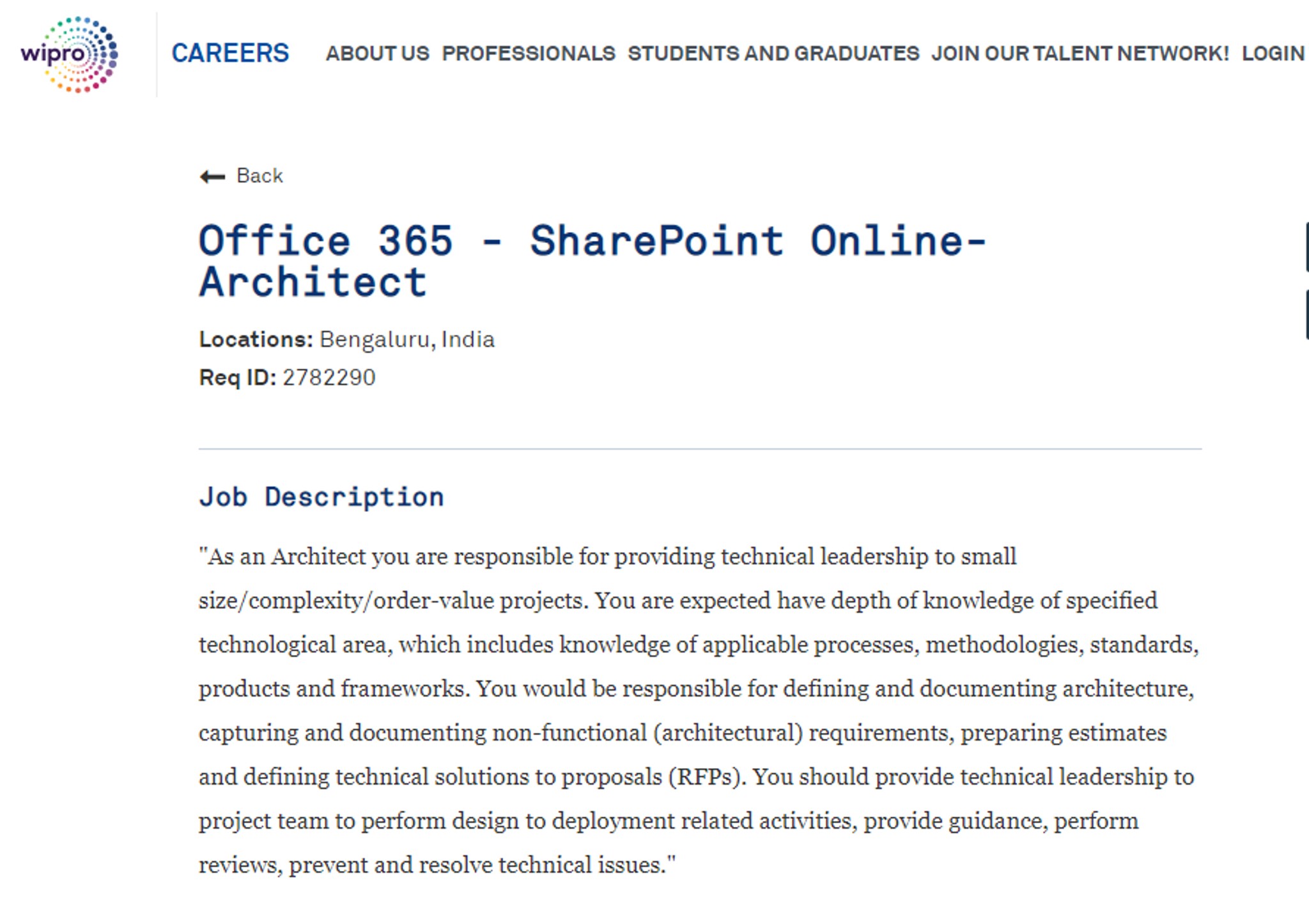
Task: Click the Req ID label
Action: (x=237, y=378)
